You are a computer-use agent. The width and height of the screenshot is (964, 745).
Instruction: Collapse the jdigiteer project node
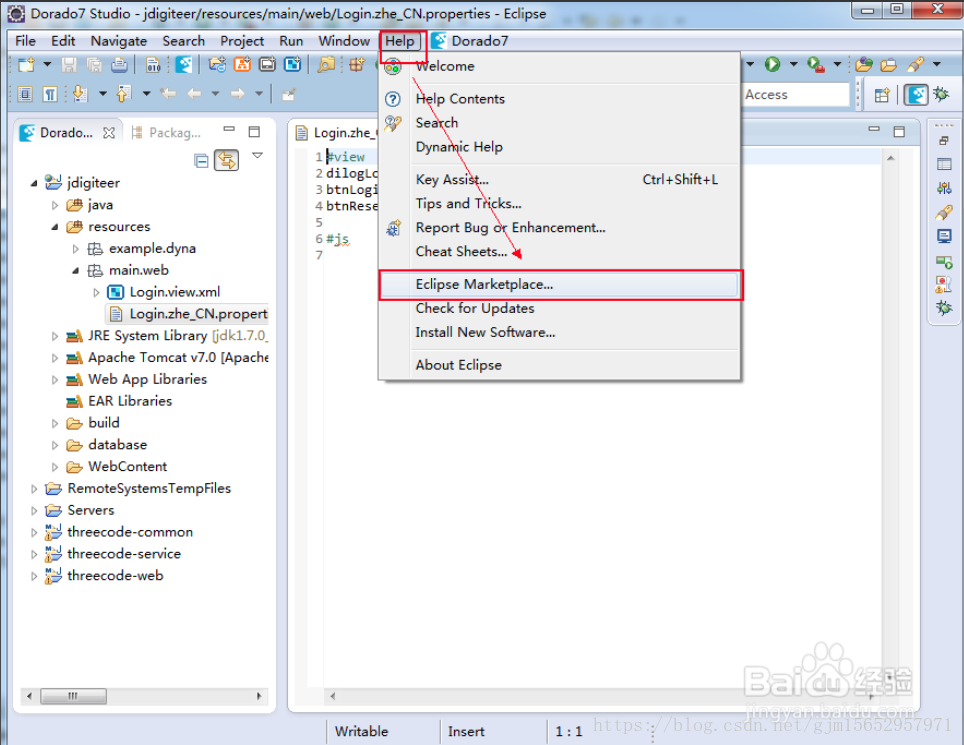pos(34,183)
